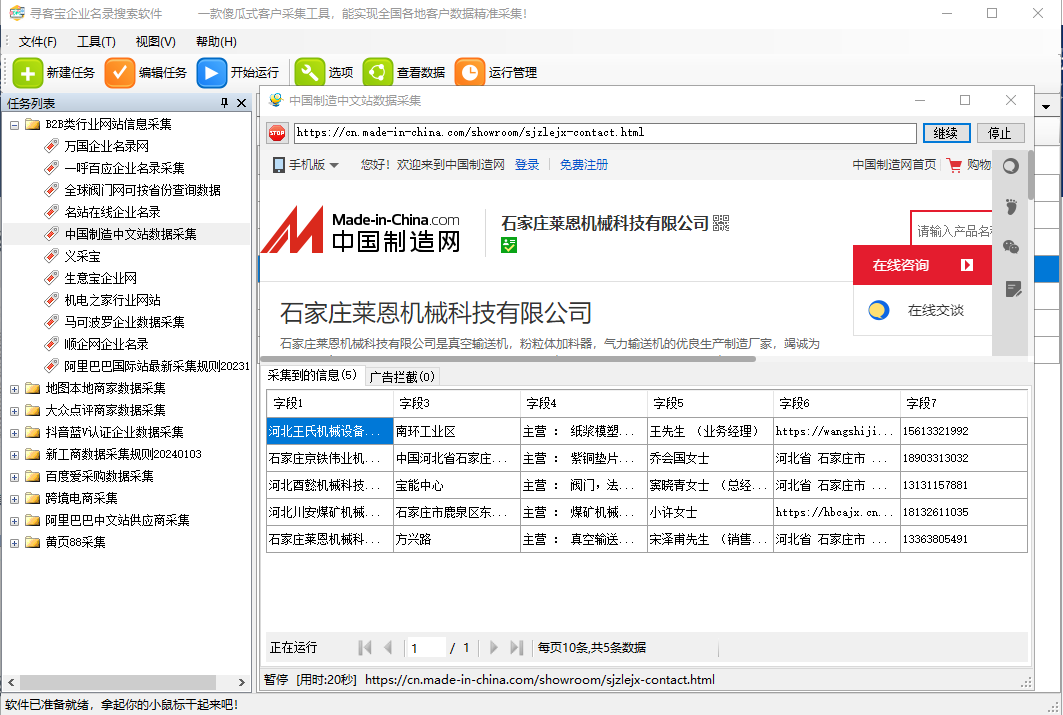Expand the 黄页88采集 folder
The height and width of the screenshot is (715, 1063).
coord(14,543)
